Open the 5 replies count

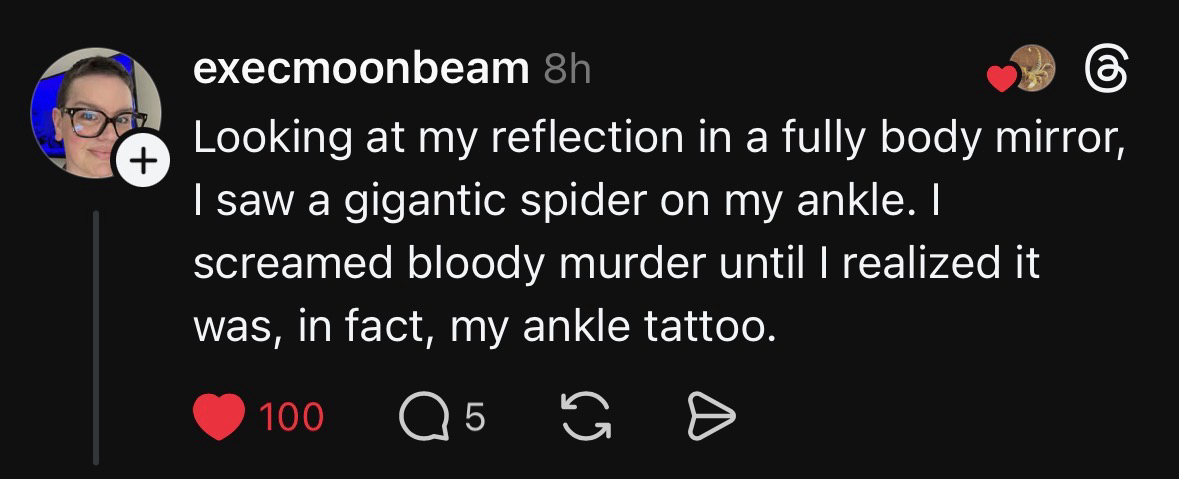[x=475, y=417]
